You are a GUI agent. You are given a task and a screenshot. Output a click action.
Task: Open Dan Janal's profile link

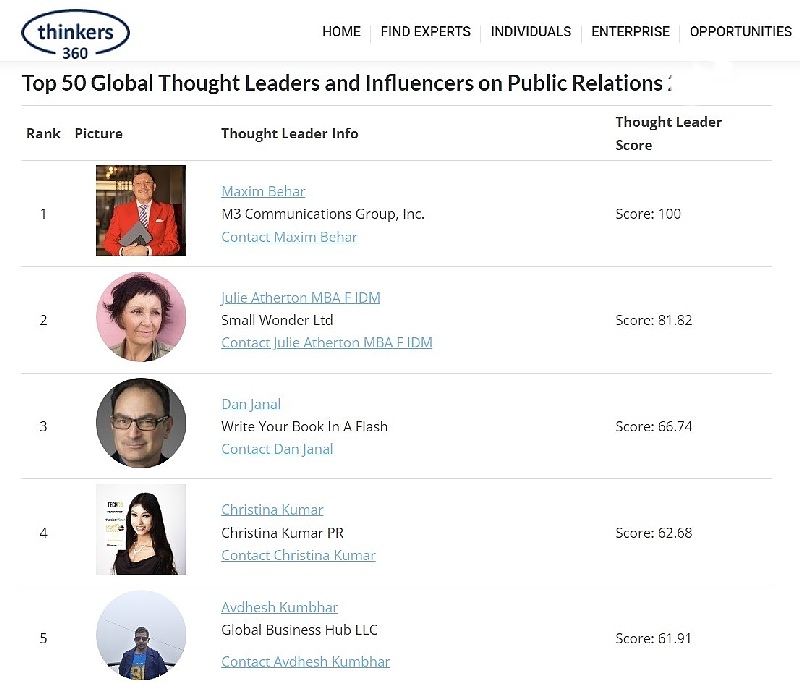point(251,404)
